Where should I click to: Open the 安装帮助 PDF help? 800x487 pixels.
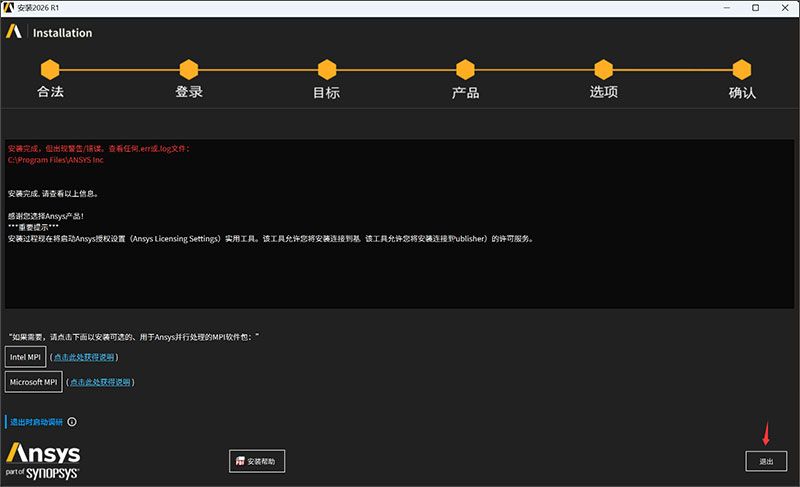pos(257,461)
